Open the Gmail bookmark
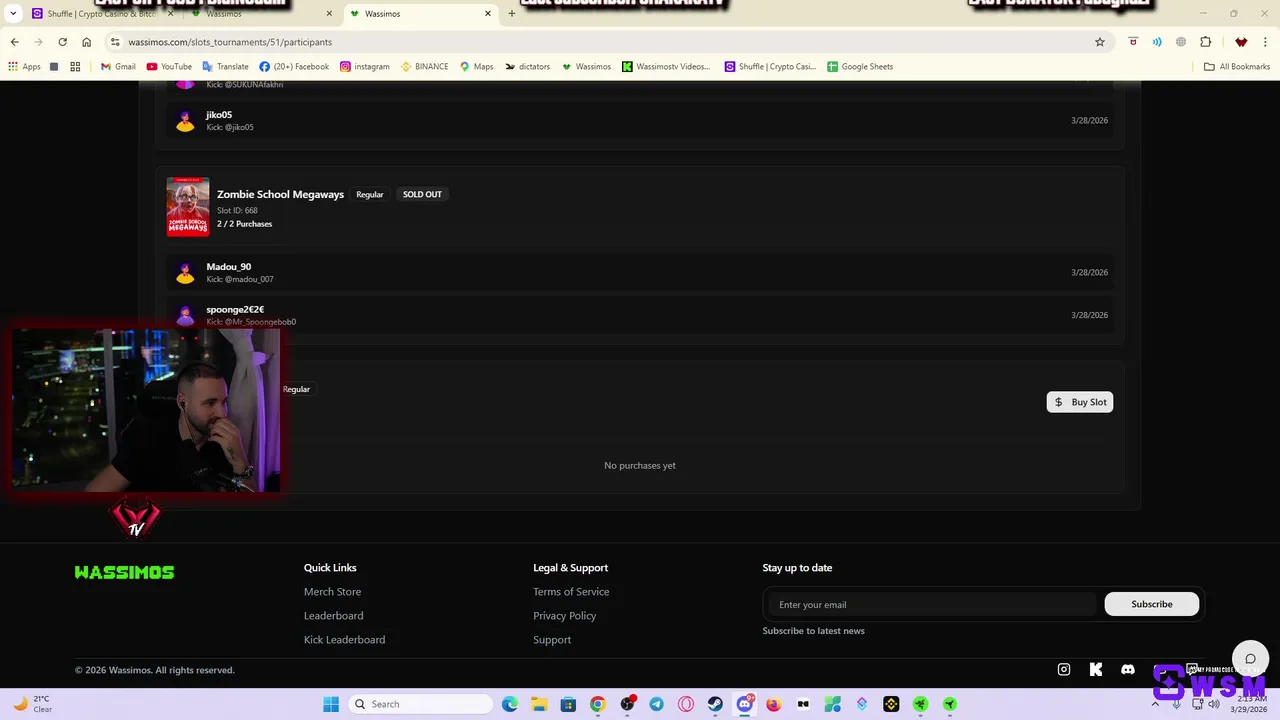 click(118, 67)
